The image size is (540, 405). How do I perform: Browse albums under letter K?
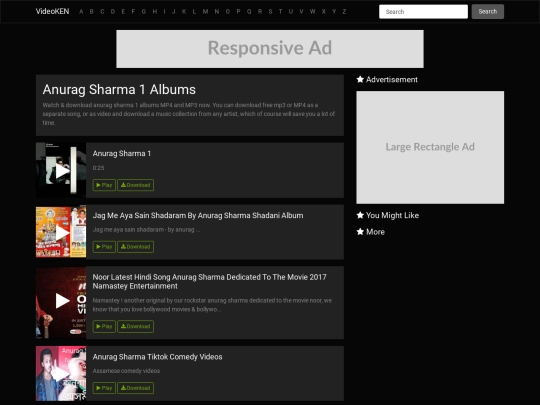coord(184,11)
